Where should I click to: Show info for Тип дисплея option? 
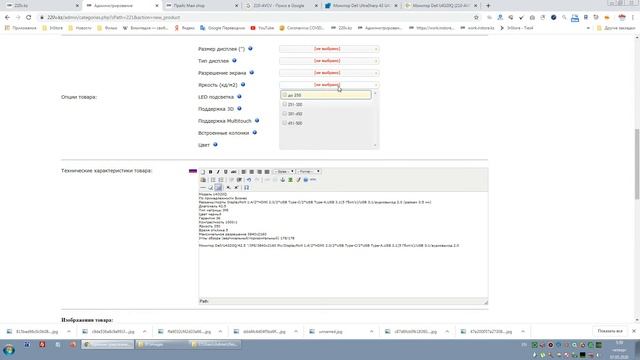tap(234, 60)
